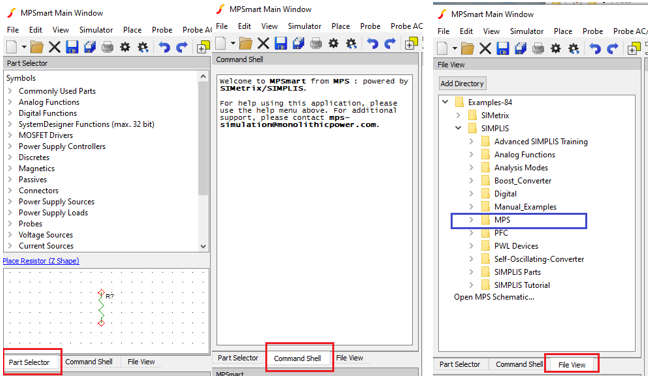Click the Save All icon in the middle toolbar
The height and width of the screenshot is (382, 650).
298,43
